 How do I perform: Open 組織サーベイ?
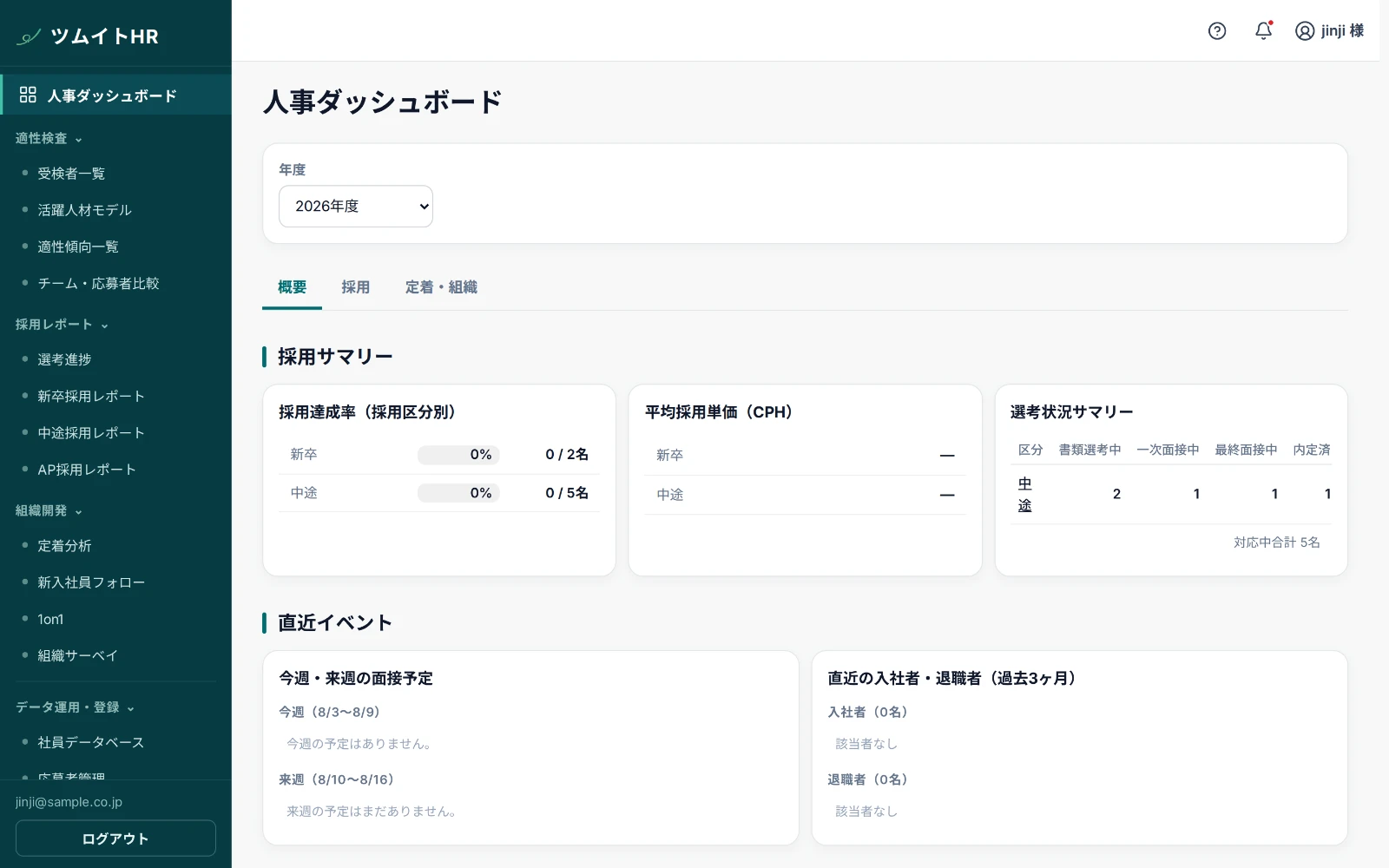pos(77,656)
